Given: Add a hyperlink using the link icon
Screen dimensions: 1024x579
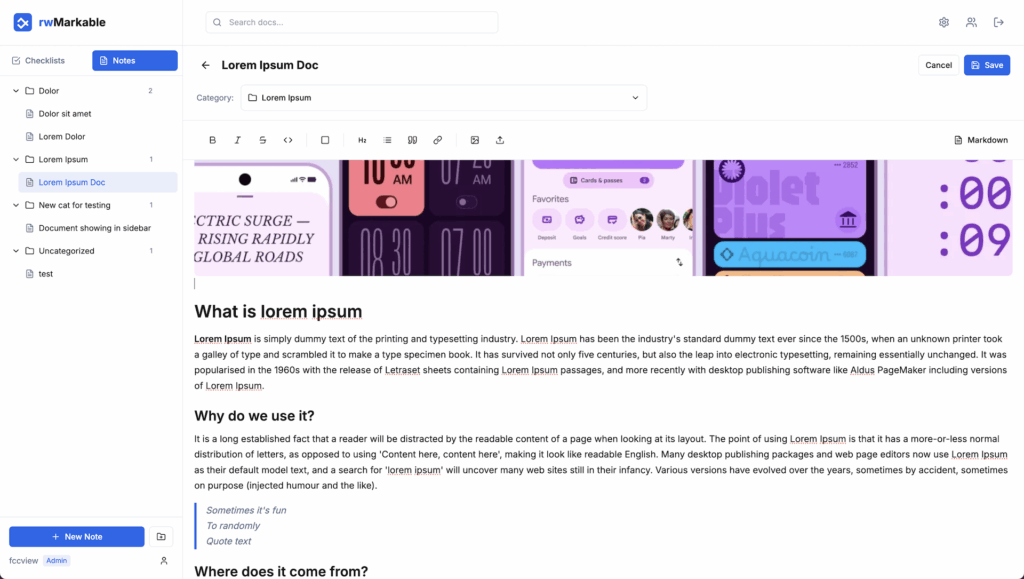Looking at the screenshot, I should click(437, 140).
